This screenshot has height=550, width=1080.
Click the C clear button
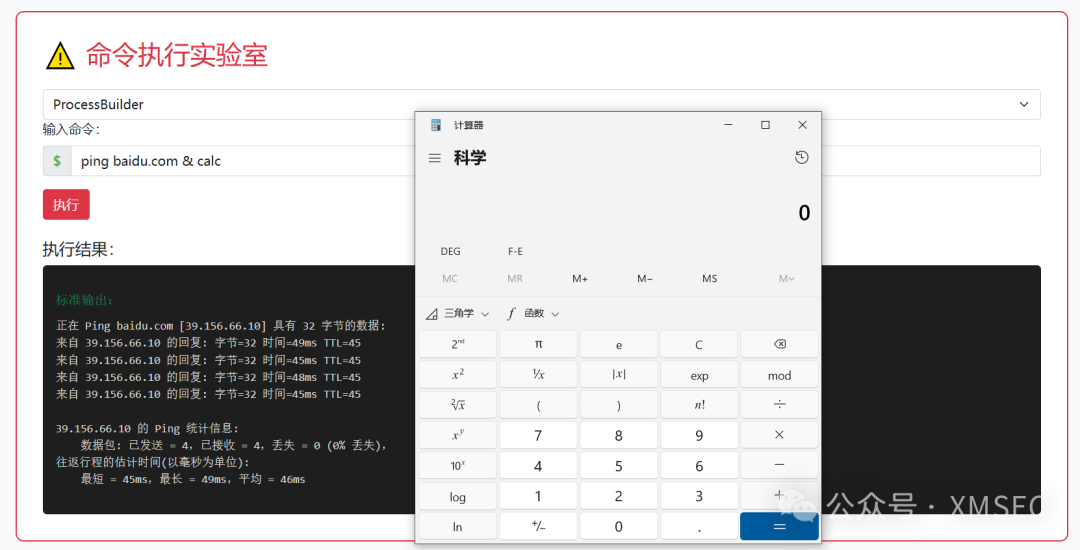(699, 344)
